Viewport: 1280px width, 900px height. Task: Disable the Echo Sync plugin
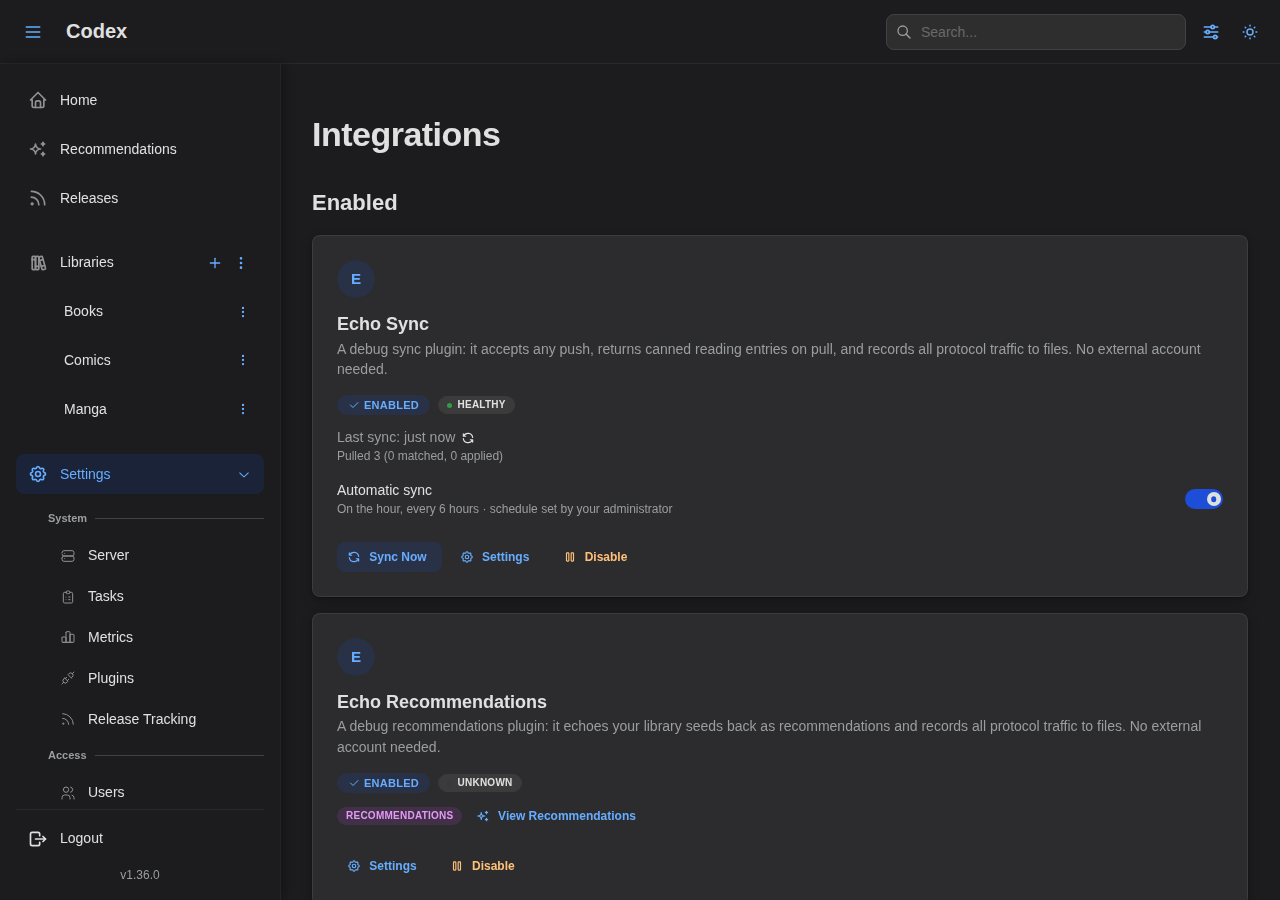(x=596, y=557)
